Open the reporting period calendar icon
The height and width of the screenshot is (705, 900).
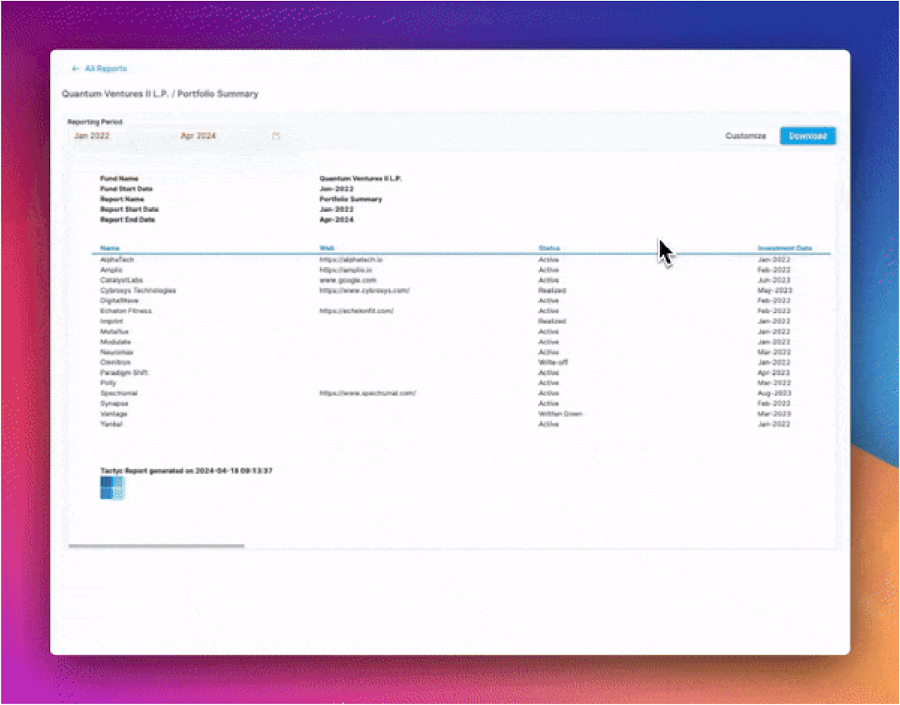pos(276,136)
